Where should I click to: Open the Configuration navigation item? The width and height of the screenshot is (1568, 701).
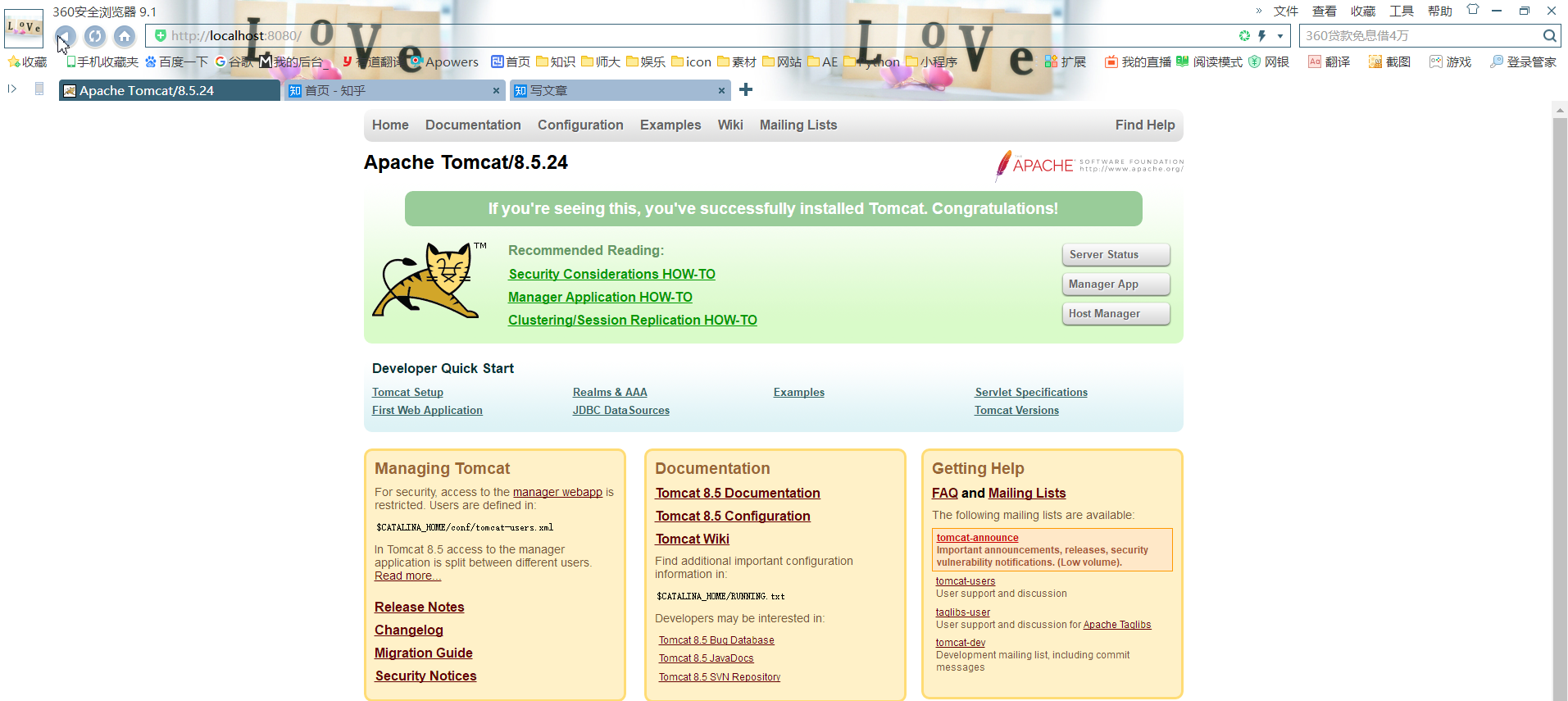coord(580,125)
